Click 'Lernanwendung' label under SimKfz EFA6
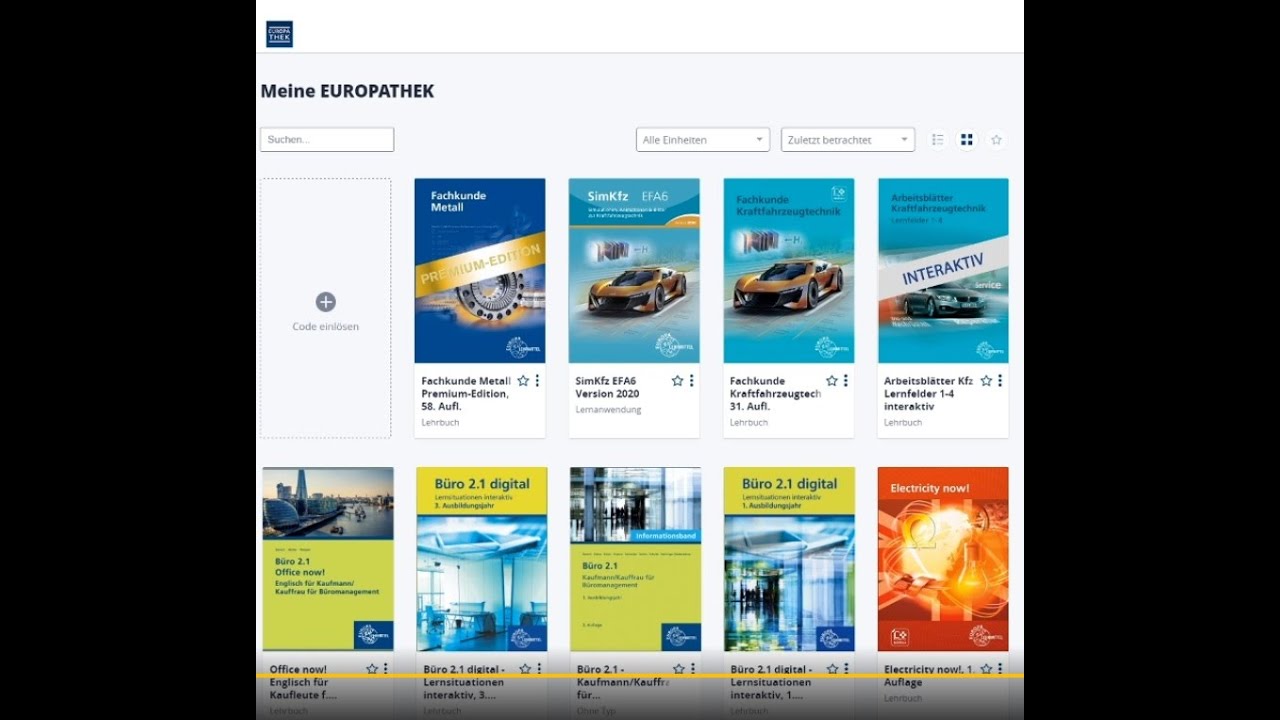Screen dimensions: 1280x720 coord(608,410)
